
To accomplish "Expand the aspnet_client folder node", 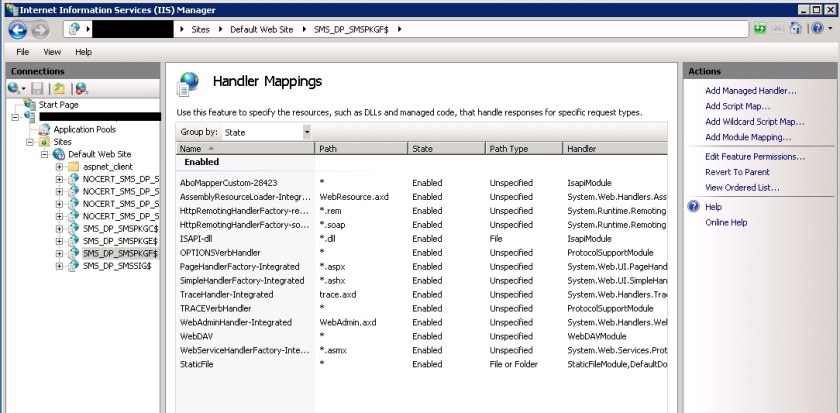I will pyautogui.click(x=60, y=166).
